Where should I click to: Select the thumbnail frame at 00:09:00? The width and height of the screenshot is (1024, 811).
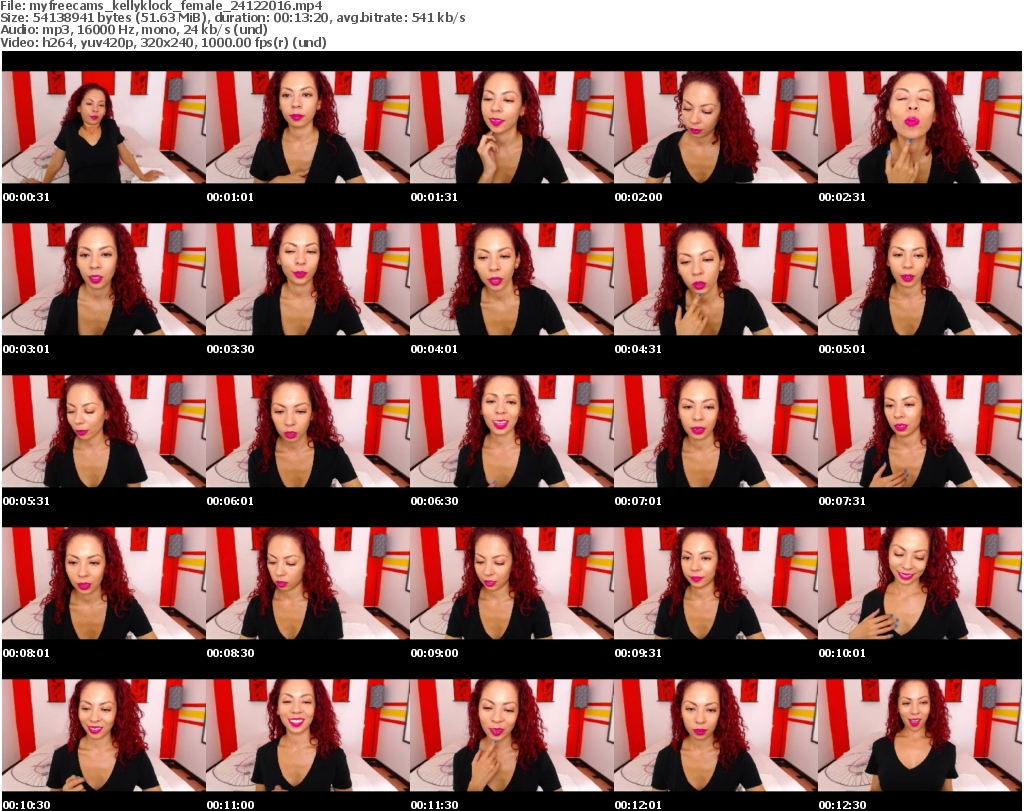511,584
